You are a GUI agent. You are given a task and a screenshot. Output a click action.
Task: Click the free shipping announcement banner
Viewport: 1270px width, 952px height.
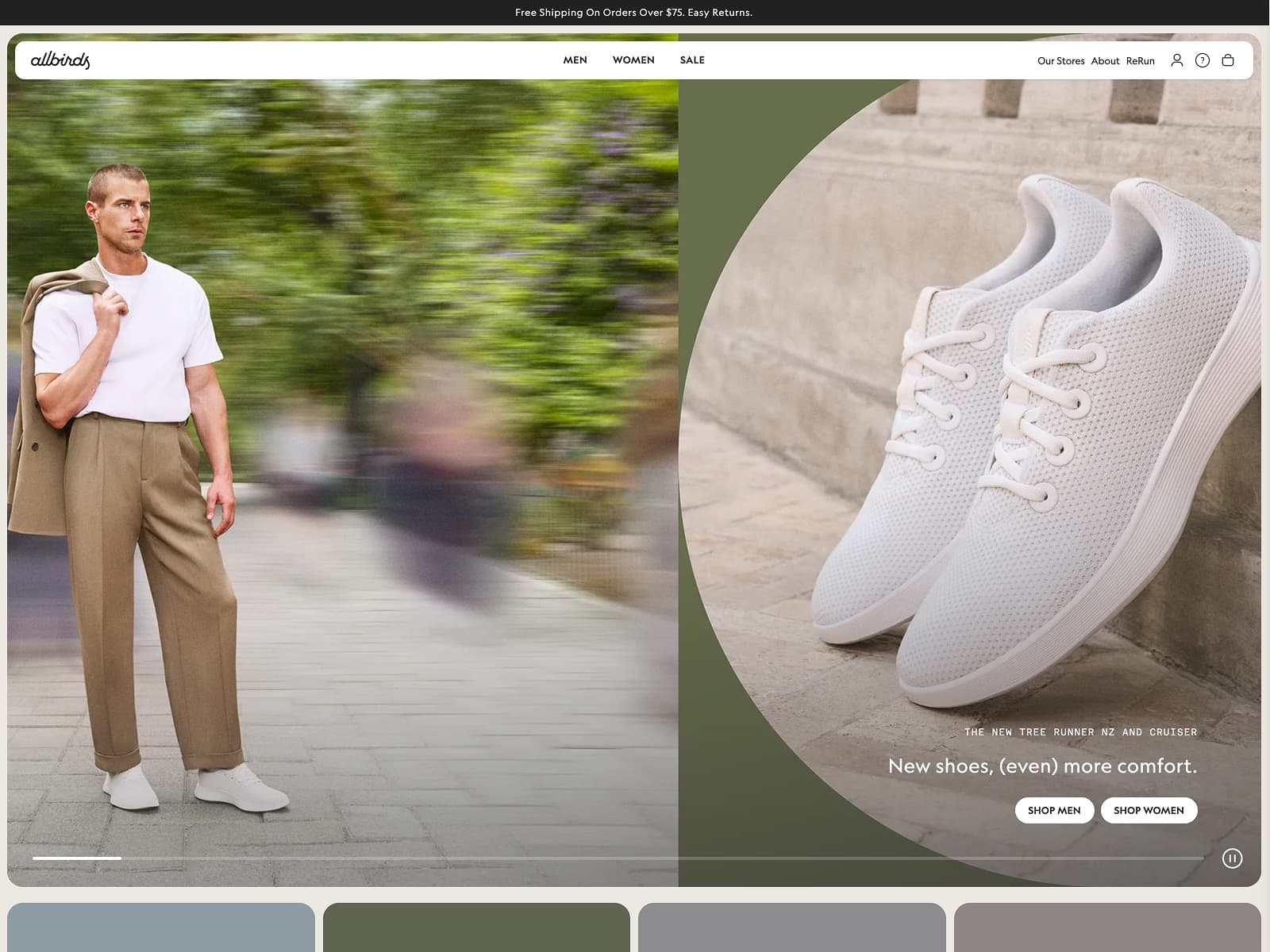point(633,13)
